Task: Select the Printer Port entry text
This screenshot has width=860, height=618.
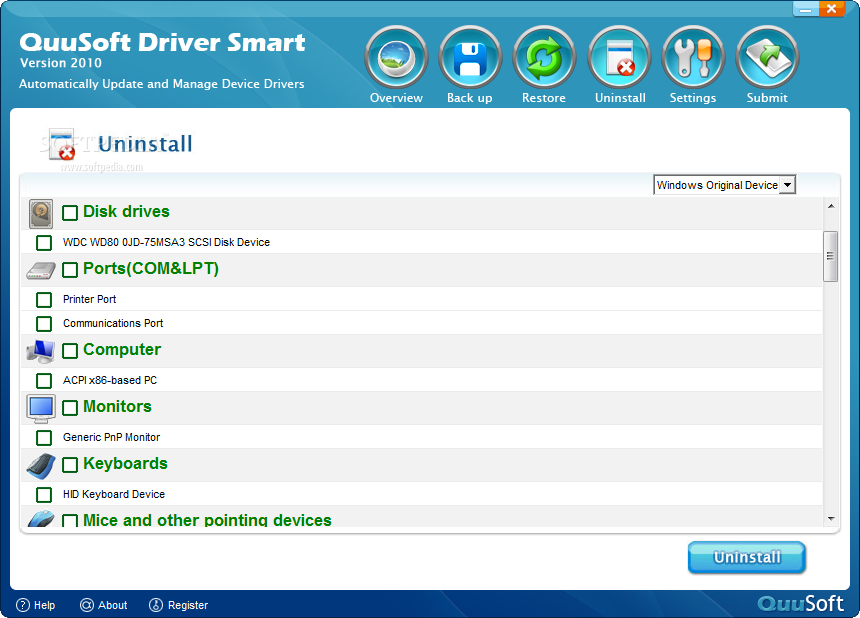Action: (x=89, y=299)
